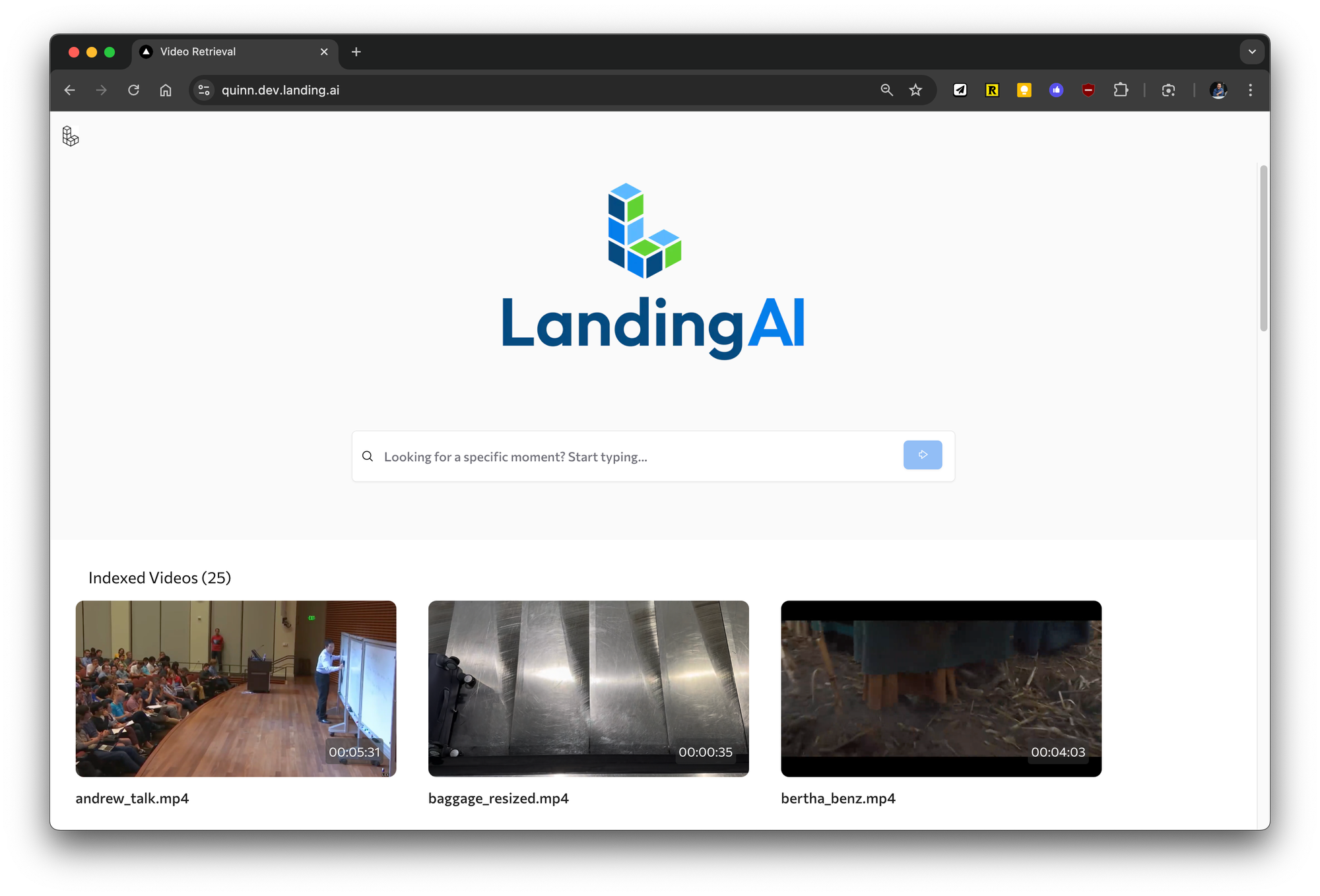The width and height of the screenshot is (1320, 896).
Task: Expand the tab search dropdown chevron
Action: [x=1252, y=52]
